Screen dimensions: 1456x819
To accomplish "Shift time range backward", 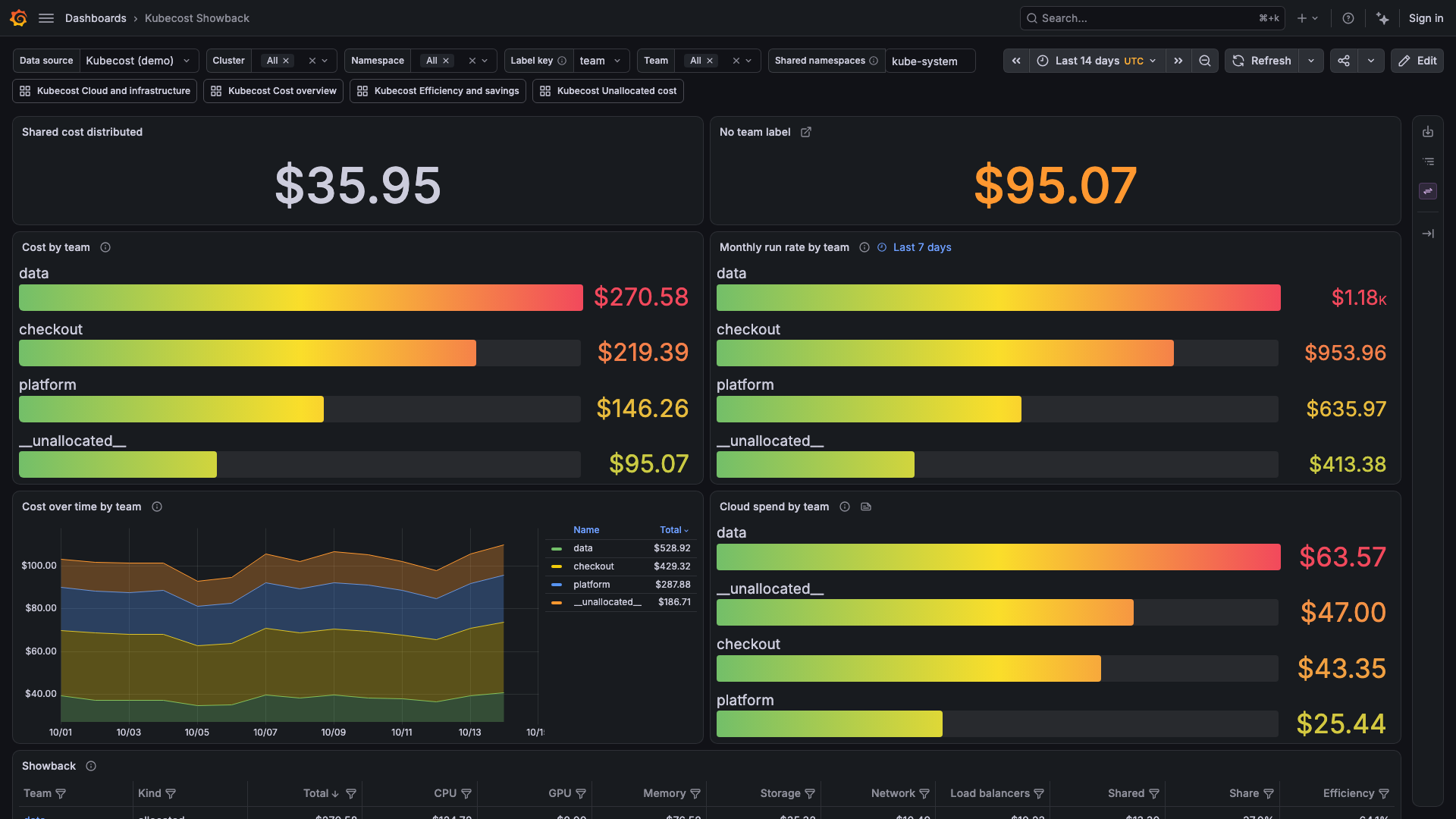I will (1016, 61).
